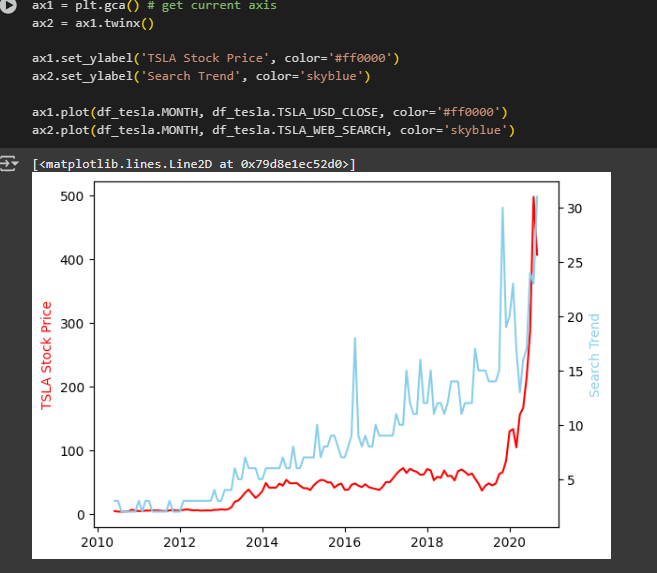Click the 2016 x-axis label
Screen dimensions: 657x573
click(344, 542)
